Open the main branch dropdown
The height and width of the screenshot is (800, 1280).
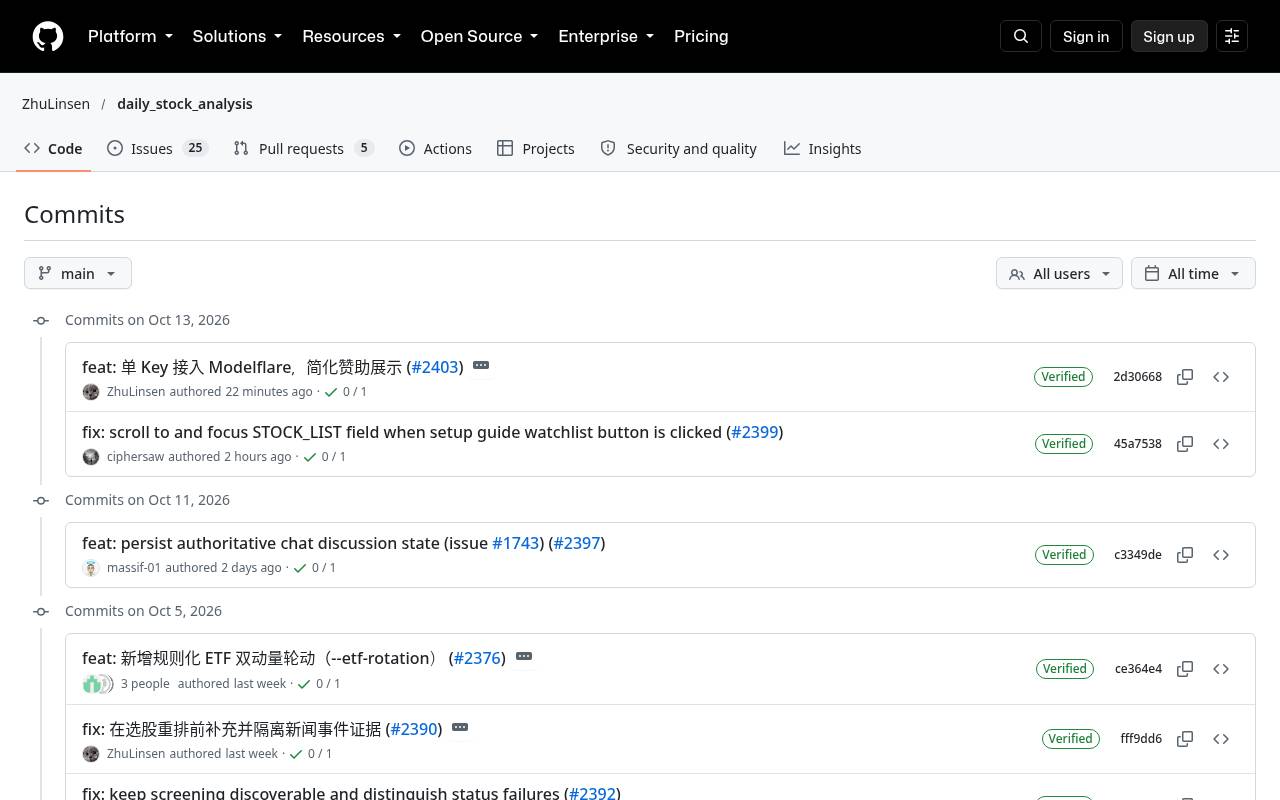click(78, 273)
